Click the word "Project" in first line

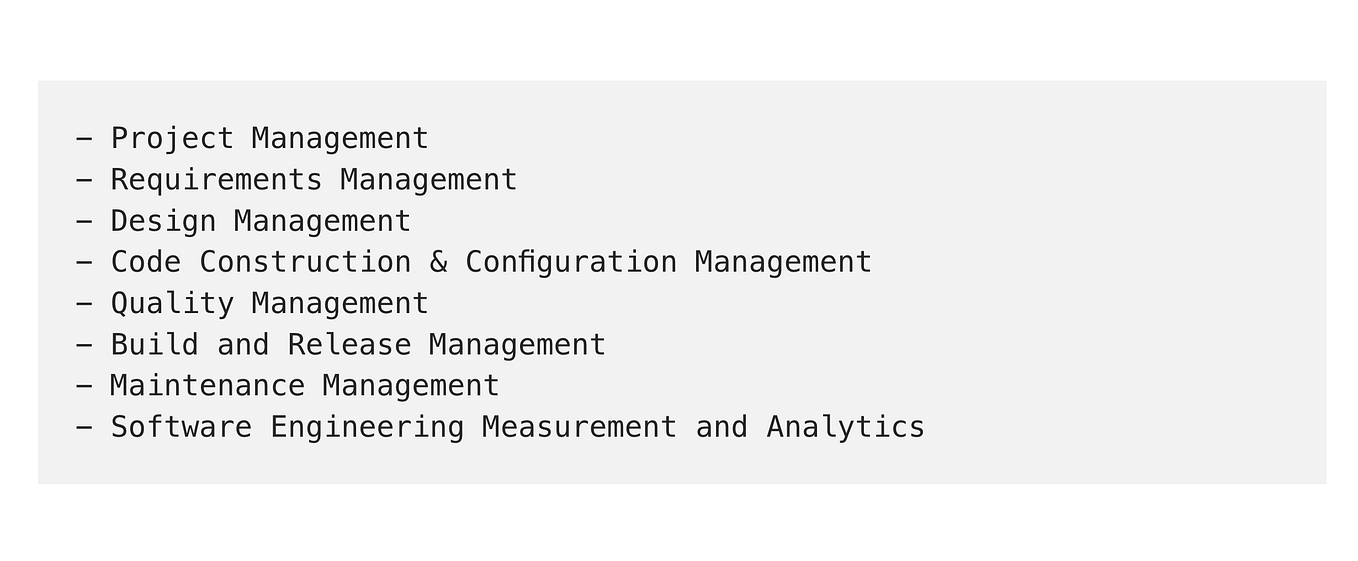(171, 139)
